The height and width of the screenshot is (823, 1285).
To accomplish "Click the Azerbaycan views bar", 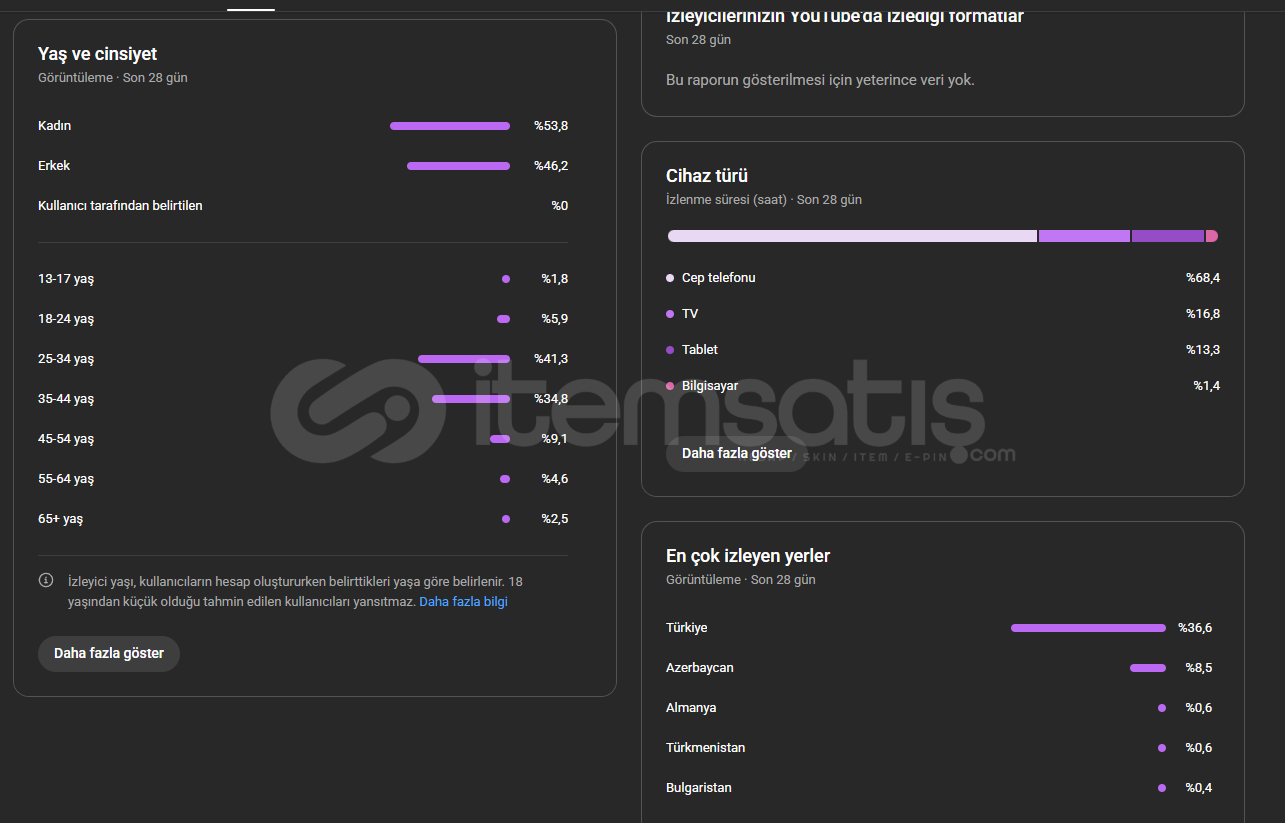I will (x=1148, y=668).
